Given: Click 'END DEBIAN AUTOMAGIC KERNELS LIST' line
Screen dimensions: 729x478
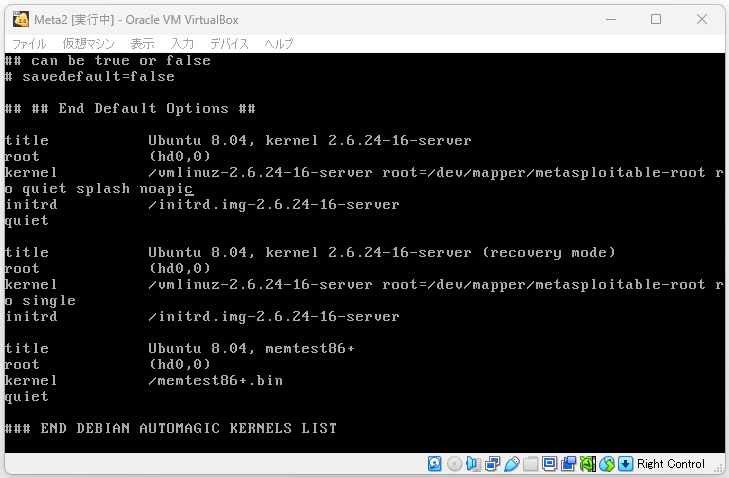Looking at the screenshot, I should (x=171, y=428).
